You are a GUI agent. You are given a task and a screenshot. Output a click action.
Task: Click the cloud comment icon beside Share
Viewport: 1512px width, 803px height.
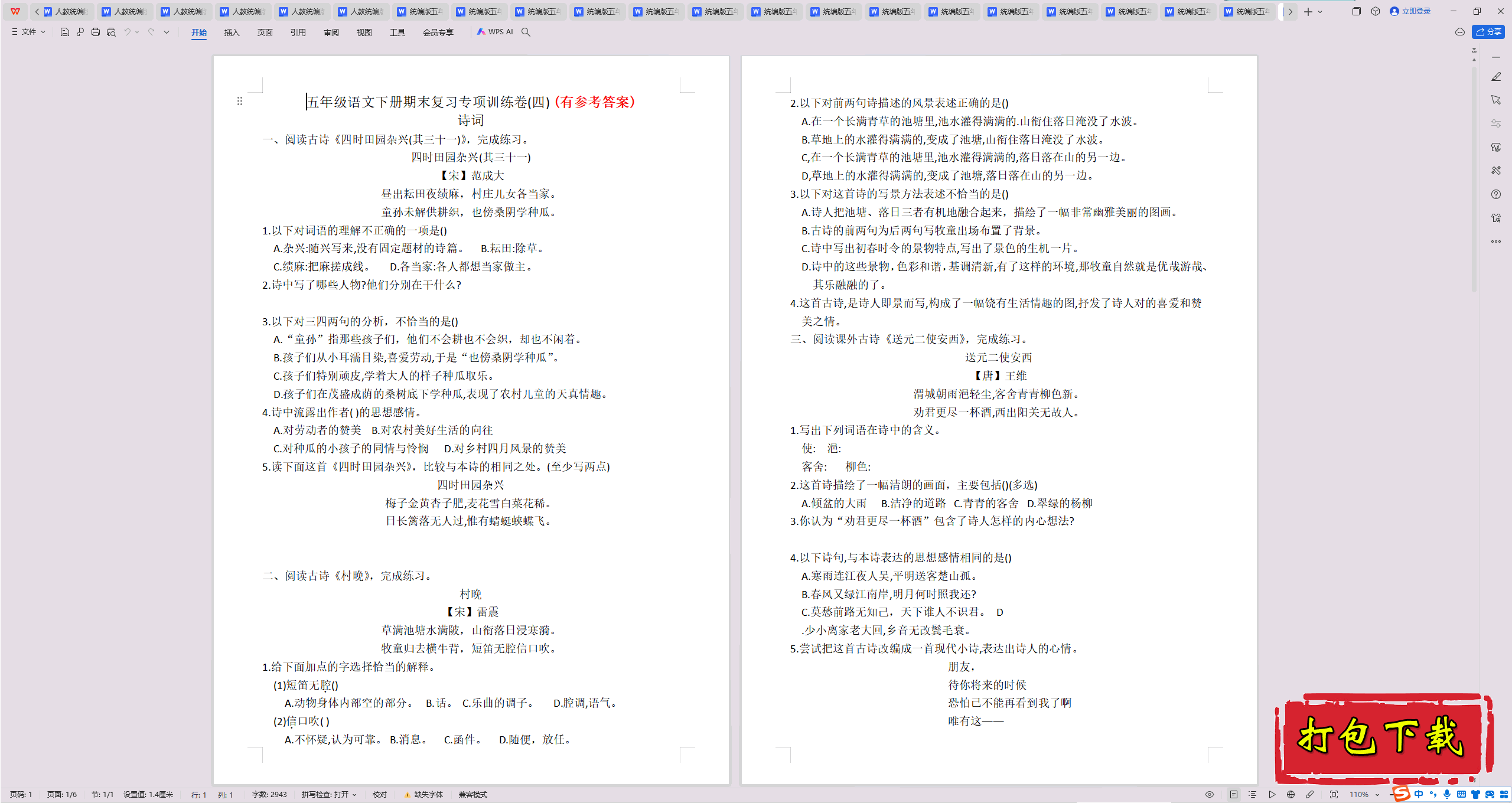(x=1460, y=32)
